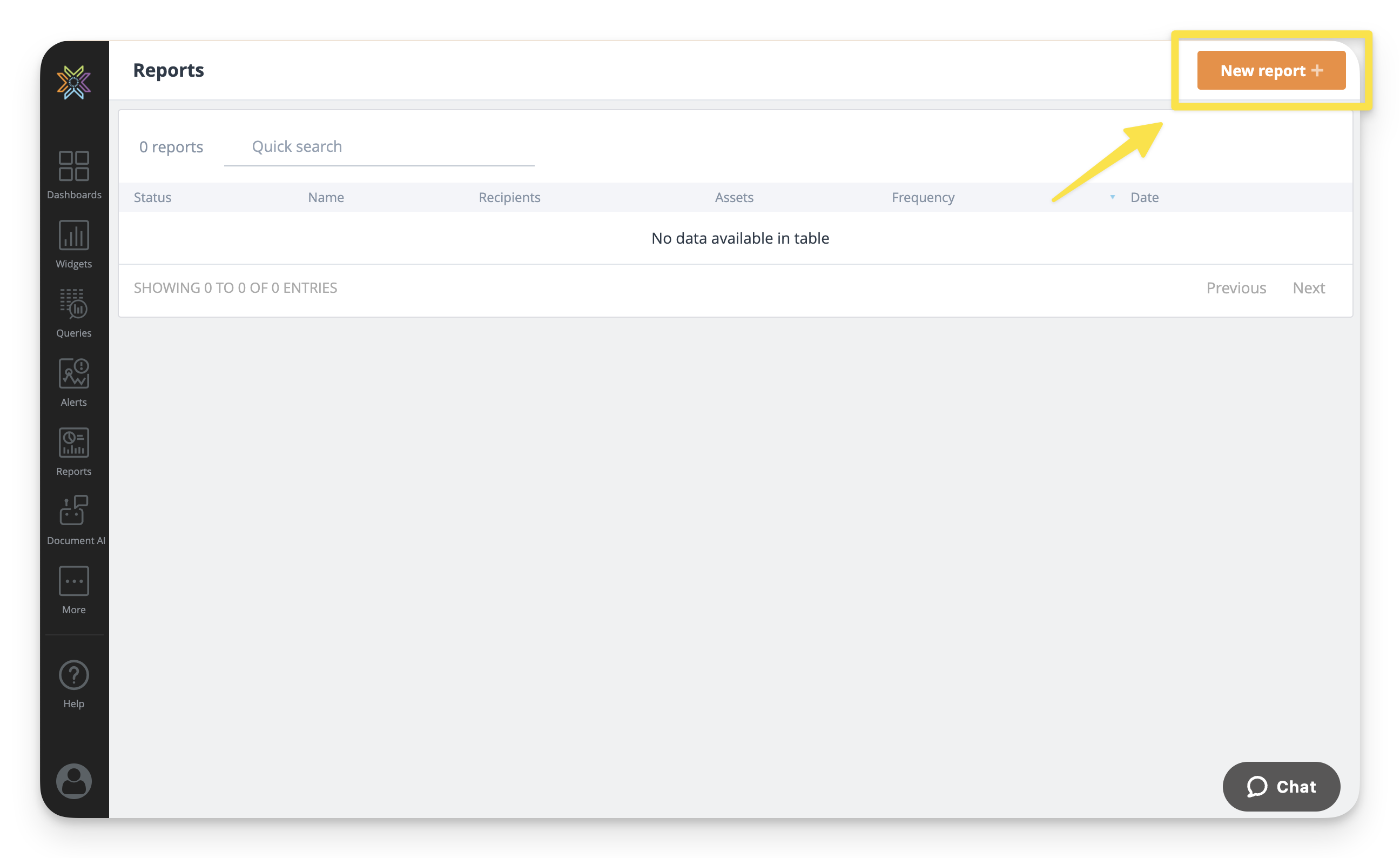Expand the More sidebar menu
Image resolution: width=1400 pixels, height=858 pixels.
coord(74,589)
